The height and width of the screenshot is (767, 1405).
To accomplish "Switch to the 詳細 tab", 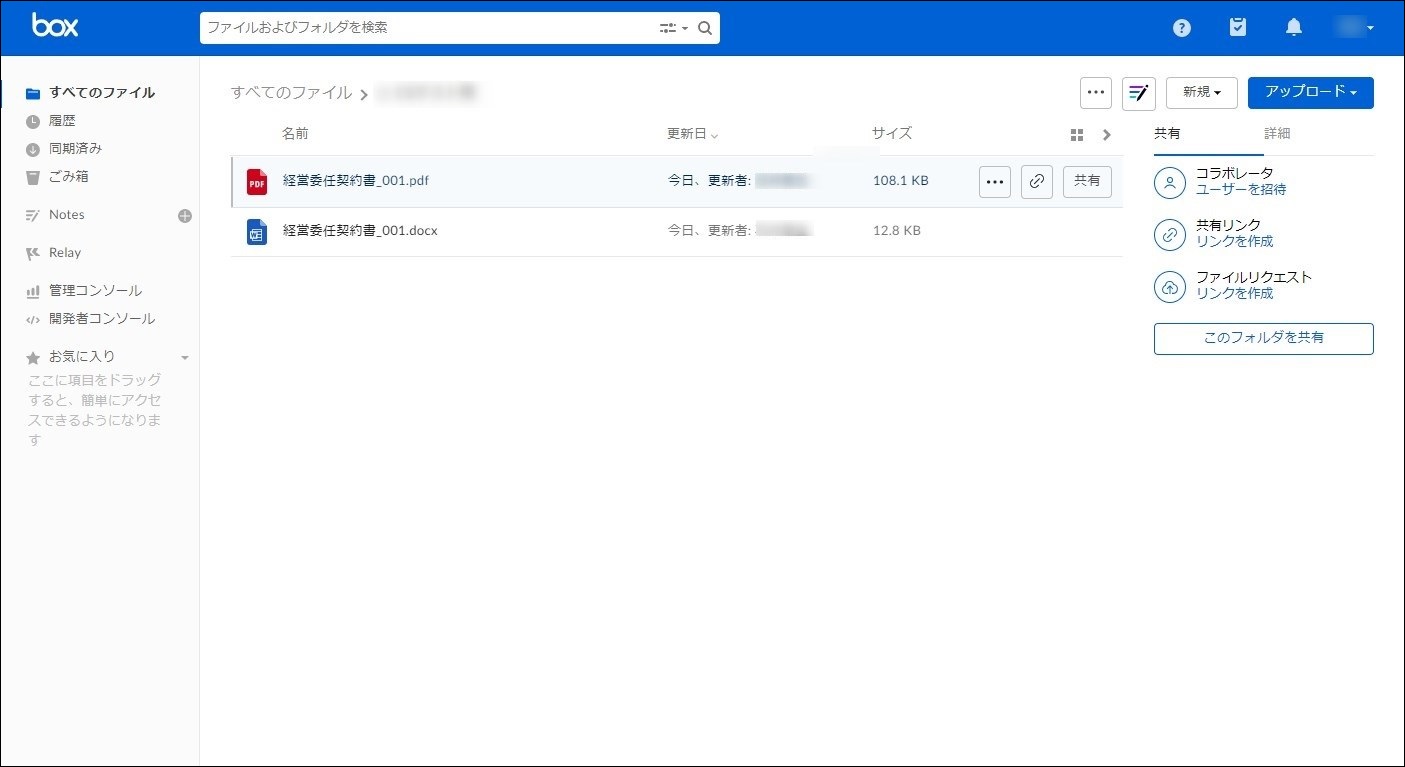I will (1277, 134).
